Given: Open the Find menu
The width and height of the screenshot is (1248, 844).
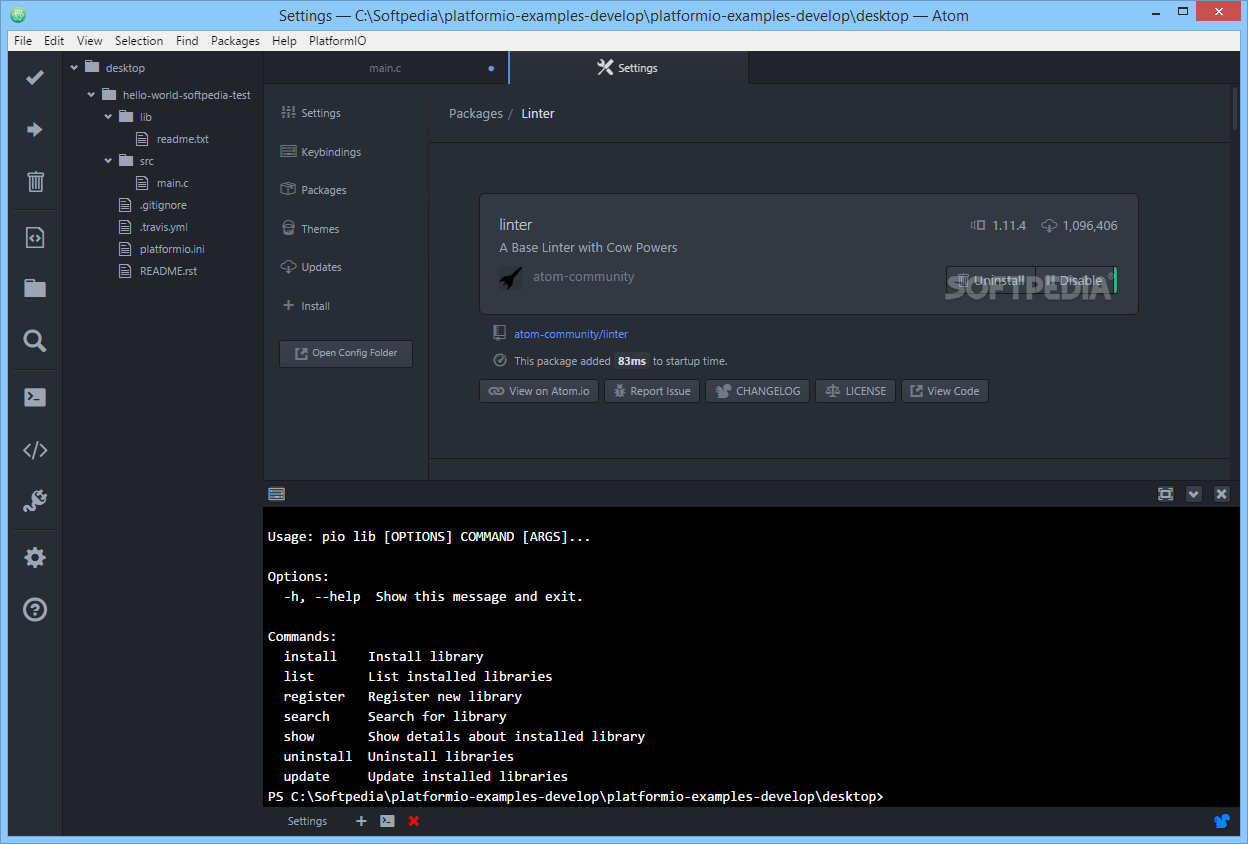Looking at the screenshot, I should tap(187, 41).
